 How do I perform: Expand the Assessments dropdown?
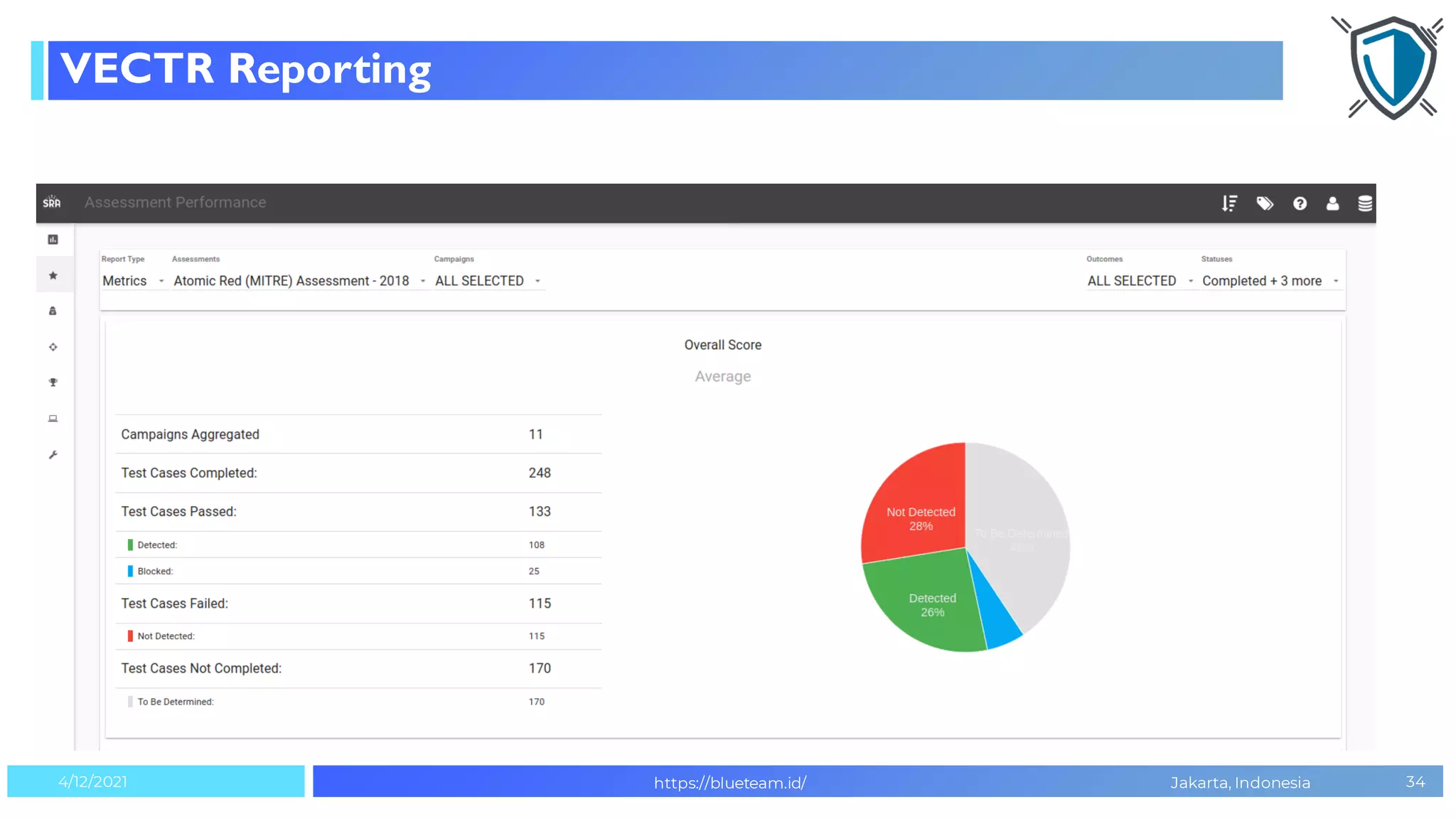click(299, 281)
